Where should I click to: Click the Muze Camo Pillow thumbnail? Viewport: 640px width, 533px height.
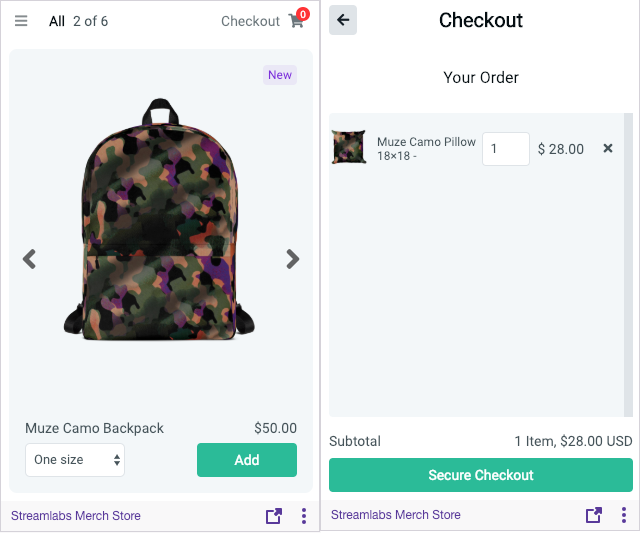tap(349, 148)
